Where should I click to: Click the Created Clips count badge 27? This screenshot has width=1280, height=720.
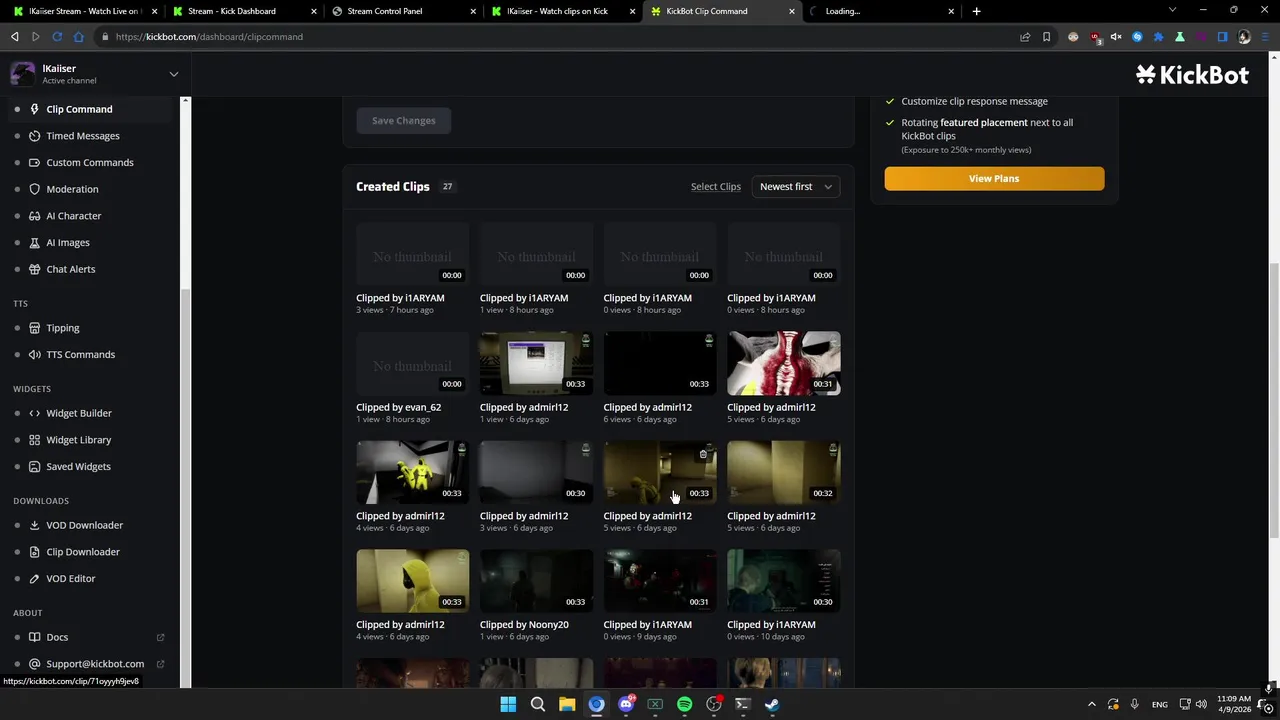[x=447, y=187]
